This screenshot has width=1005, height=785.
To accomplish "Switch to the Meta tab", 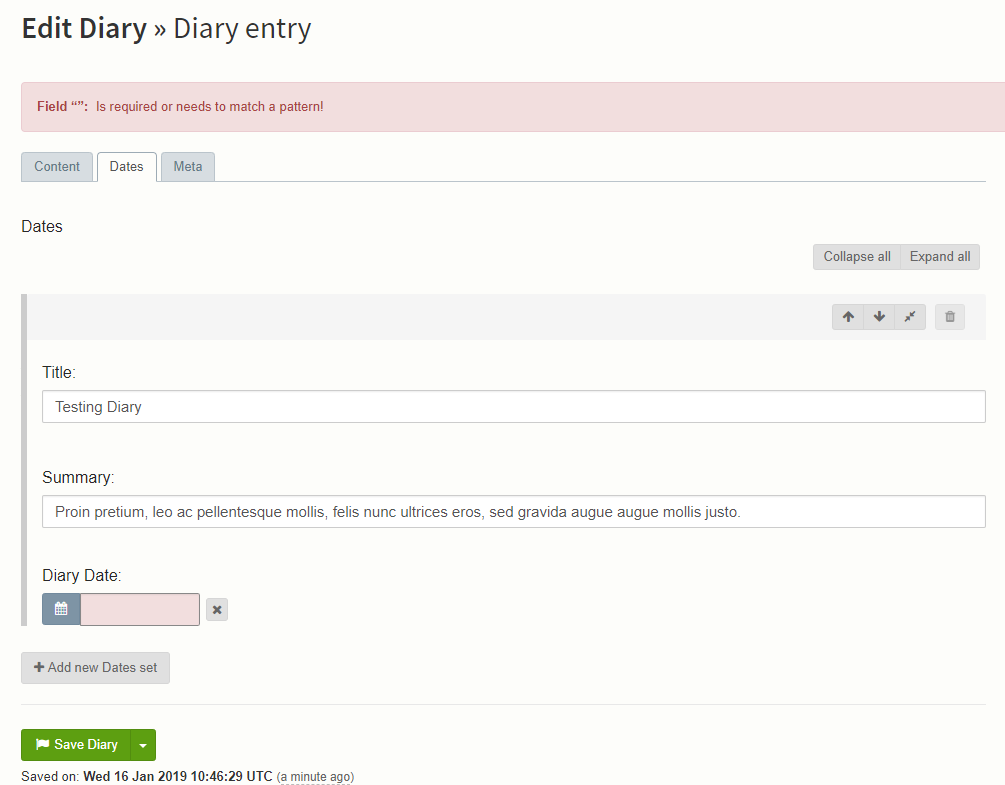I will tap(187, 166).
